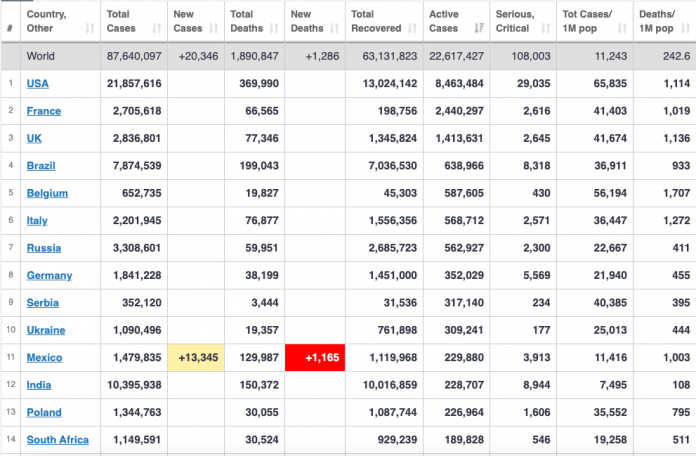Select World total deaths 1,890,847
Screen dimensions: 696x456
click(x=254, y=56)
